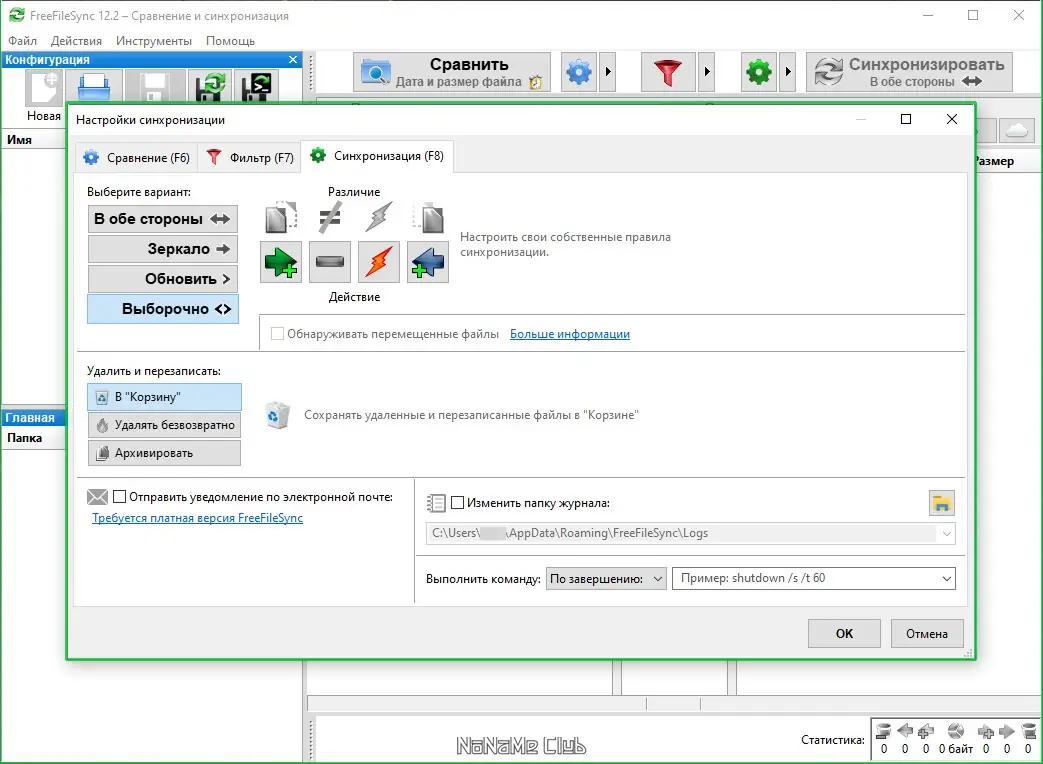Click not-equal difference category icon
The image size is (1043, 764).
tap(330, 218)
